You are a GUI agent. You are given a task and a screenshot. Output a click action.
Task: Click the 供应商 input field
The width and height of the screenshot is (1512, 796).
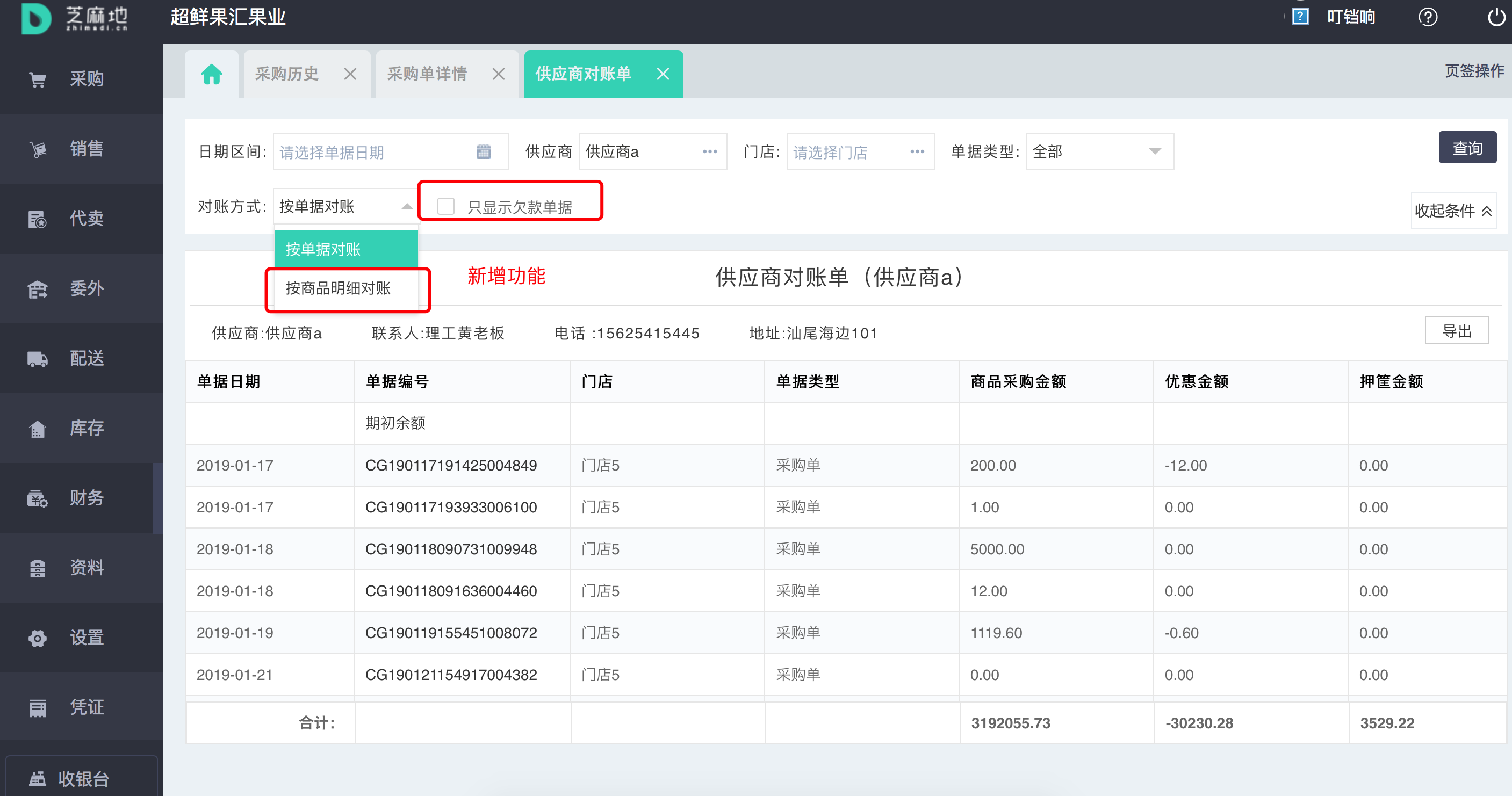click(x=653, y=151)
